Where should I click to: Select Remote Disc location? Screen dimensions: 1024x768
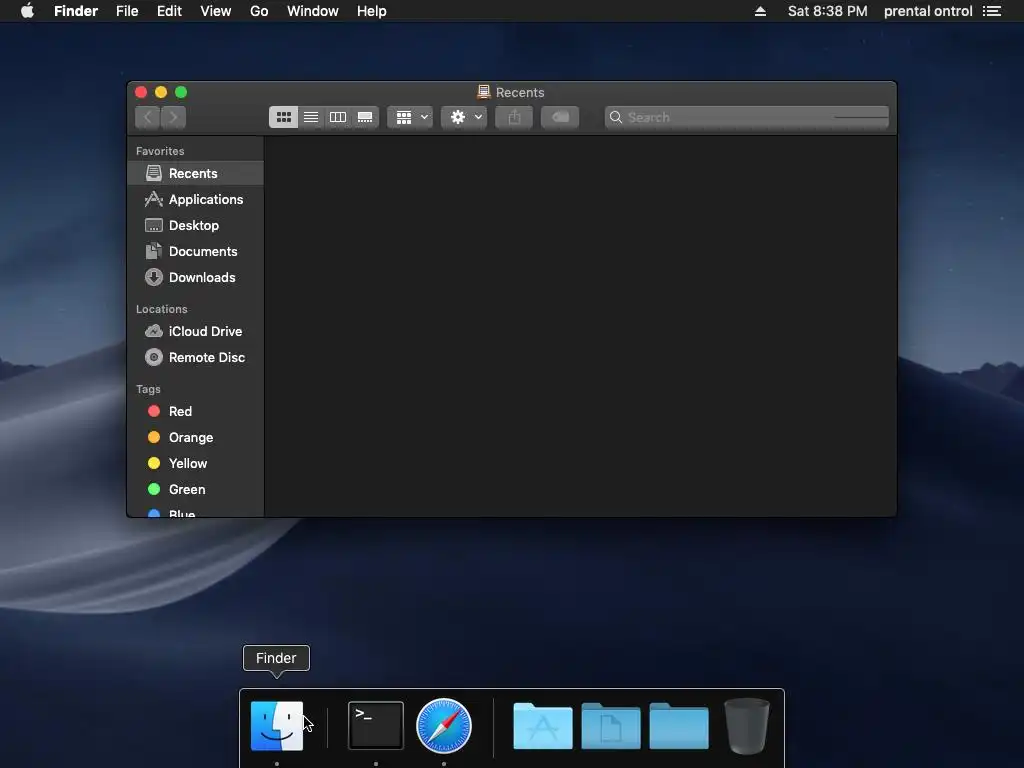(195, 357)
